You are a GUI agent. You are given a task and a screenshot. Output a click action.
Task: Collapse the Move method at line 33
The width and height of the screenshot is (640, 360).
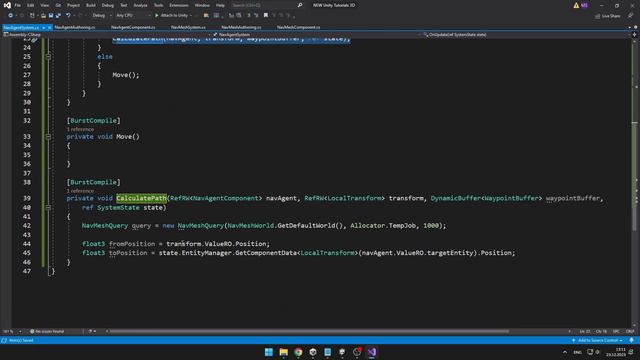[x=48, y=136]
